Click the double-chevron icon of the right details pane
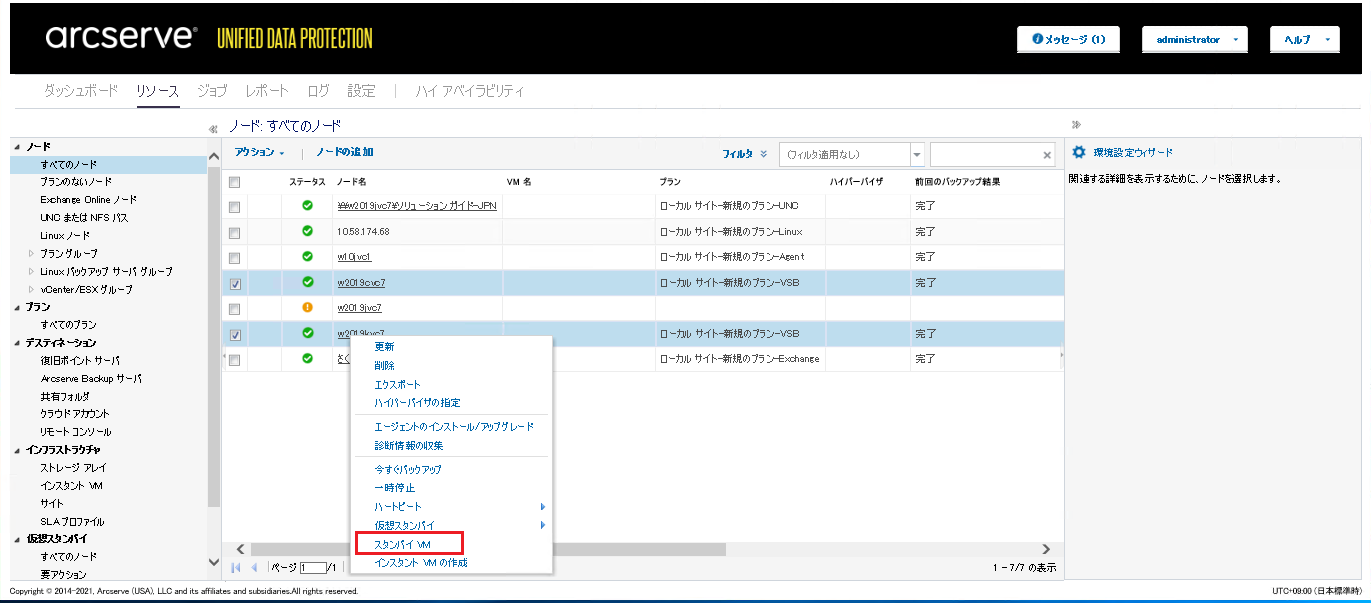The height and width of the screenshot is (603, 1371). pos(1077,125)
